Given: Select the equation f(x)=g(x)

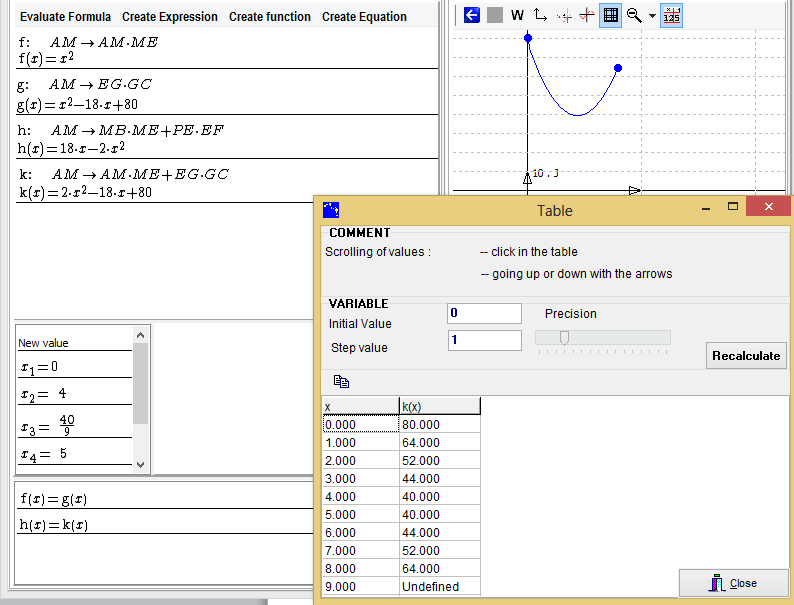Looking at the screenshot, I should tap(54, 499).
